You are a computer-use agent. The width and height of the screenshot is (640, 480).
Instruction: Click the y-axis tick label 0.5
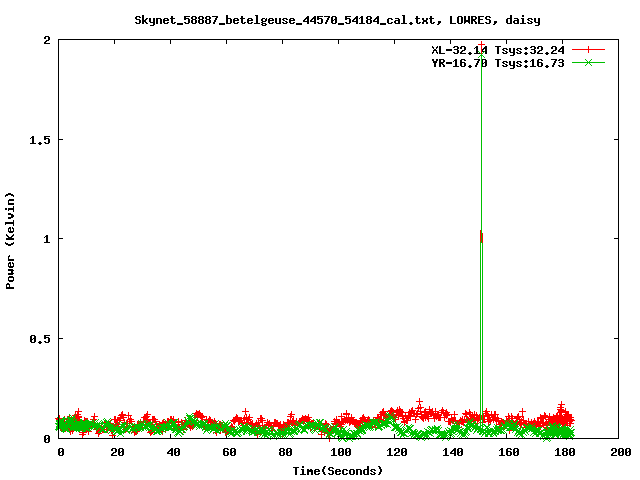click(40, 339)
